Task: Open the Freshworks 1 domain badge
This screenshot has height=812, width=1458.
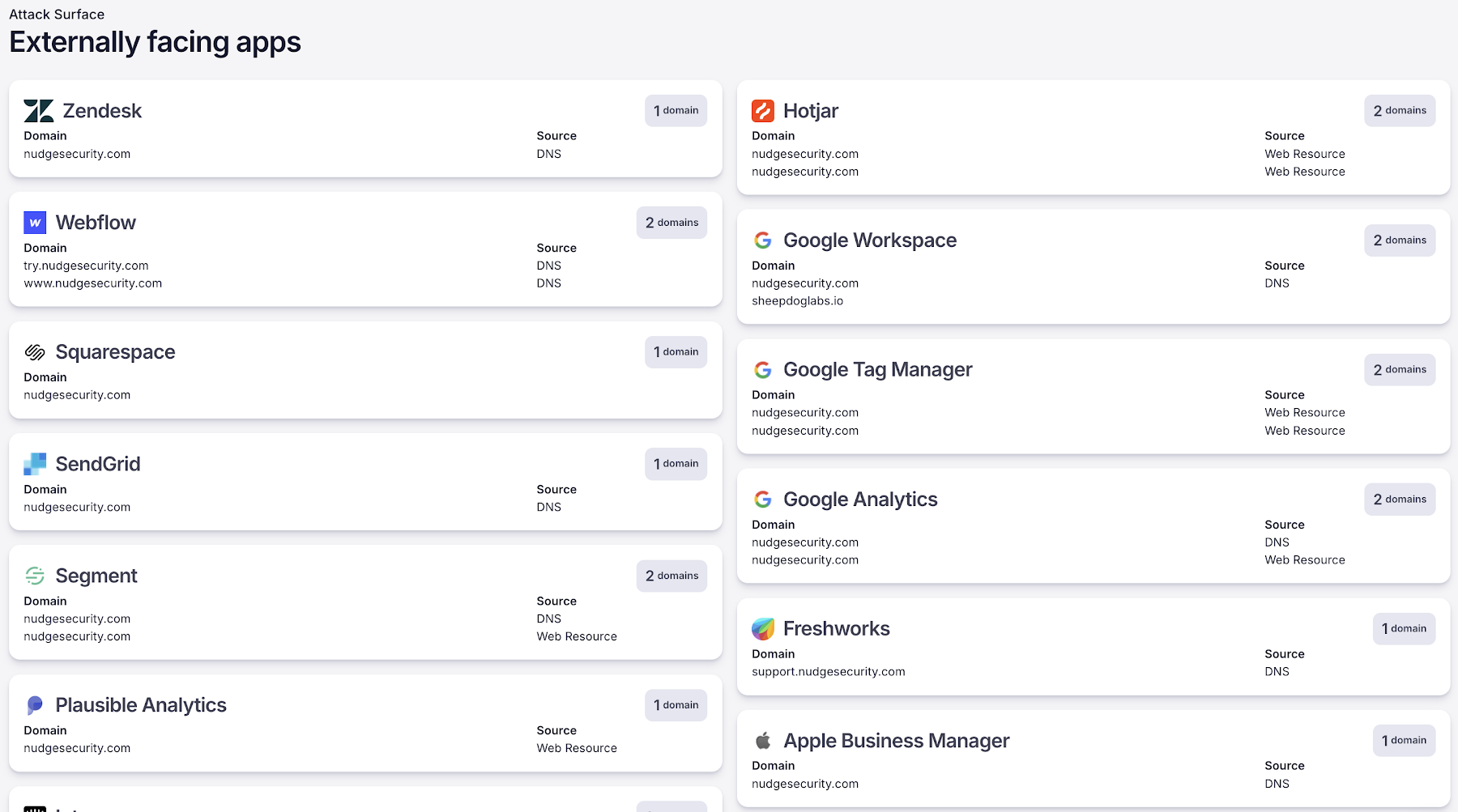Action: 1404,629
